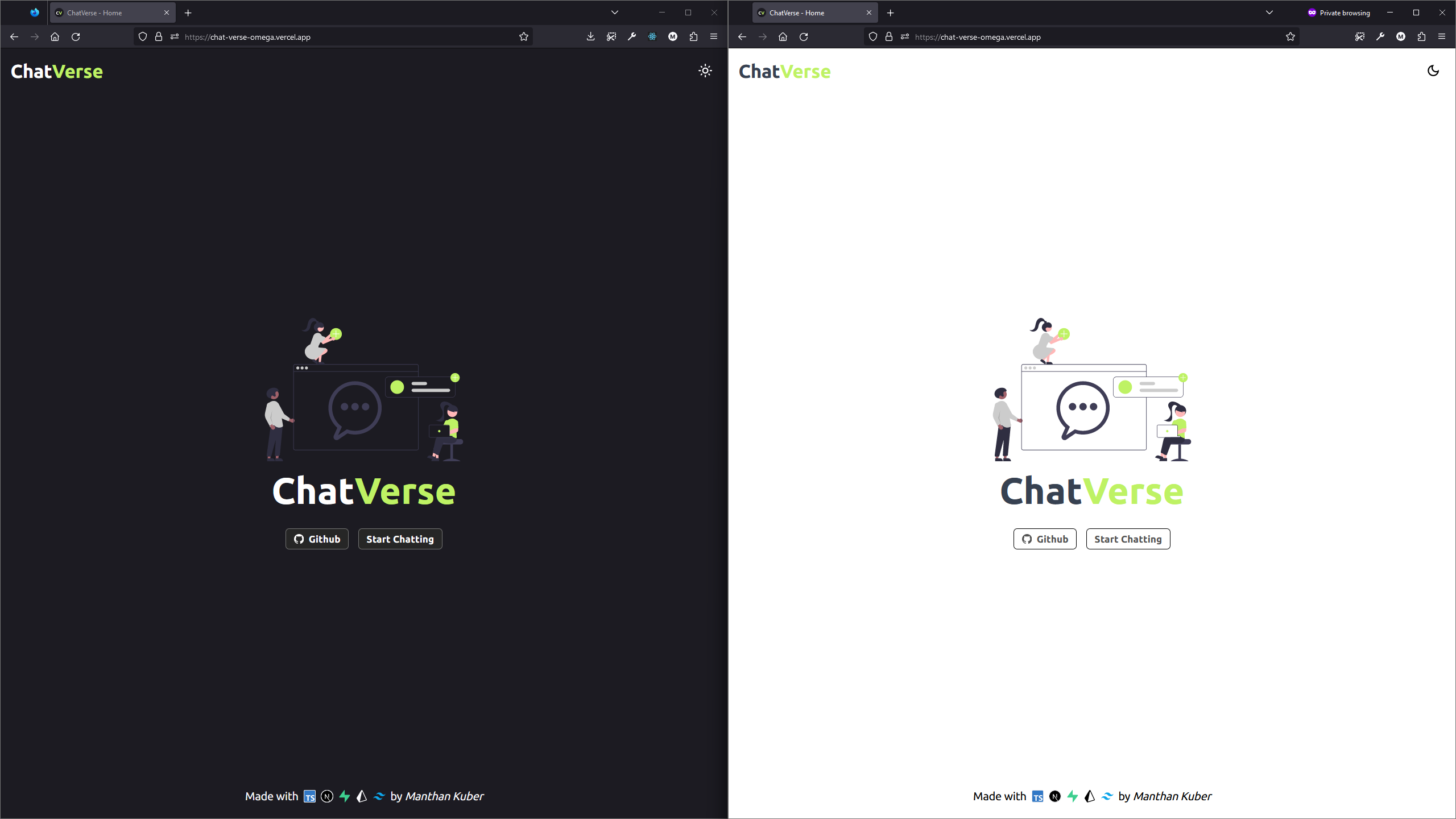Click TypeScript icon in footer credits
The width and height of the screenshot is (1456, 819).
pos(310,796)
